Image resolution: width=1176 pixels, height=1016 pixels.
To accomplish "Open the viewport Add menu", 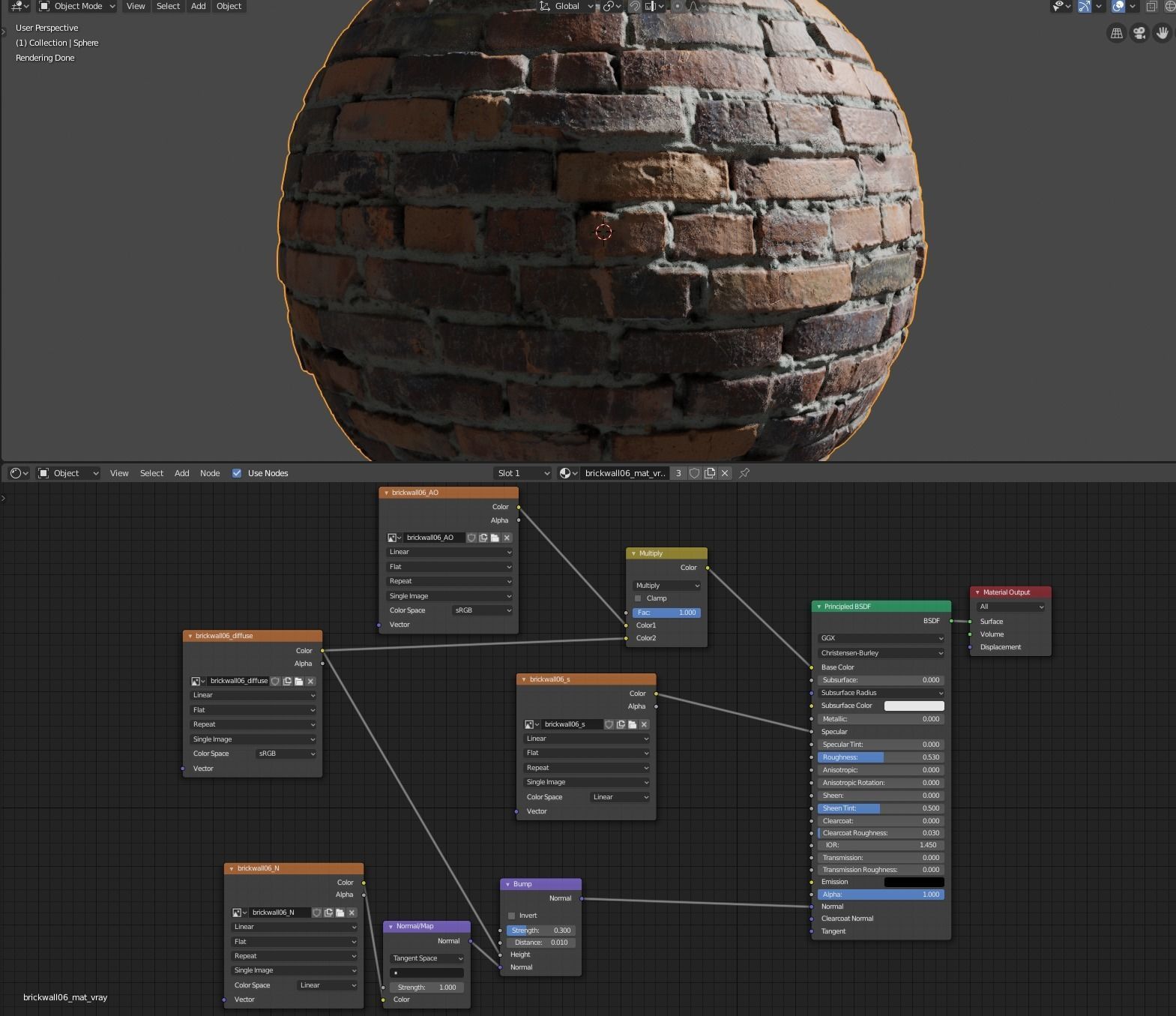I will [x=198, y=6].
